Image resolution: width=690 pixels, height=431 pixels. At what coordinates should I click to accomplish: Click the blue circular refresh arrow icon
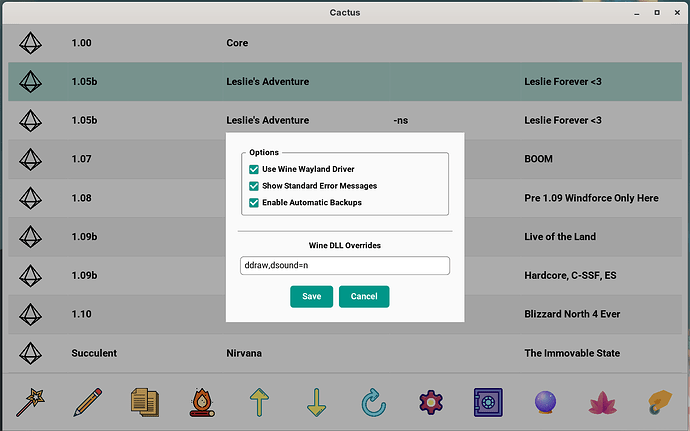coord(374,402)
